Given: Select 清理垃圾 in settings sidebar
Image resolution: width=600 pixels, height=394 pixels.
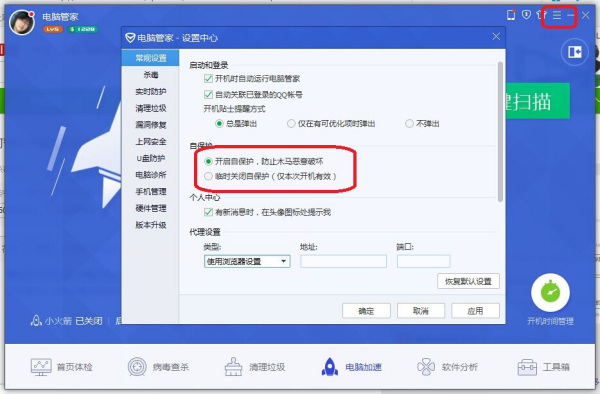Looking at the screenshot, I should [x=150, y=108].
